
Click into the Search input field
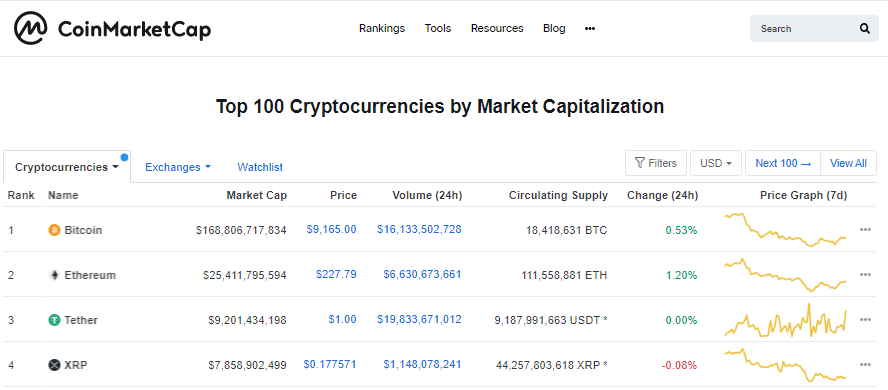[x=806, y=28]
